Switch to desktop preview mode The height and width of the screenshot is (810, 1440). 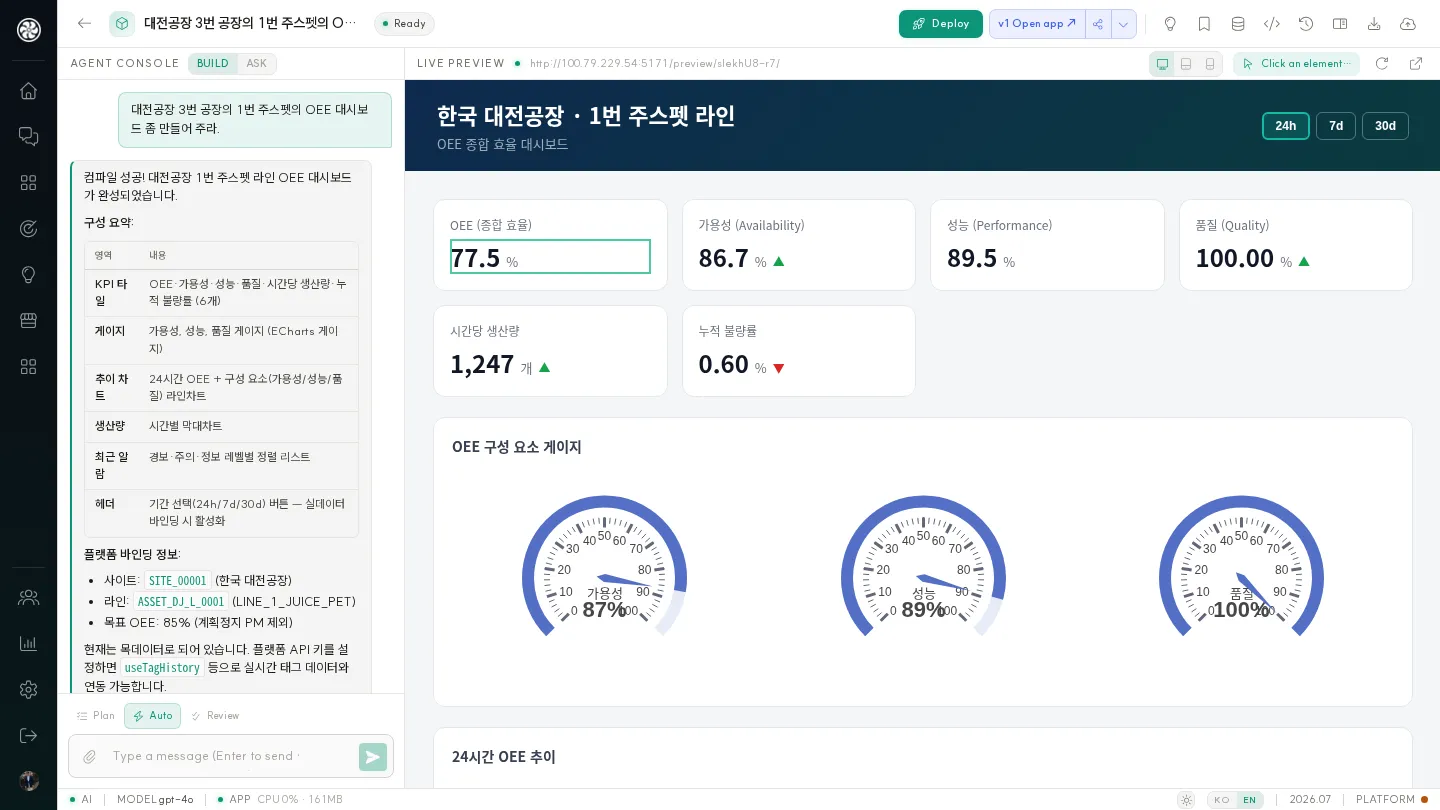click(x=1162, y=64)
